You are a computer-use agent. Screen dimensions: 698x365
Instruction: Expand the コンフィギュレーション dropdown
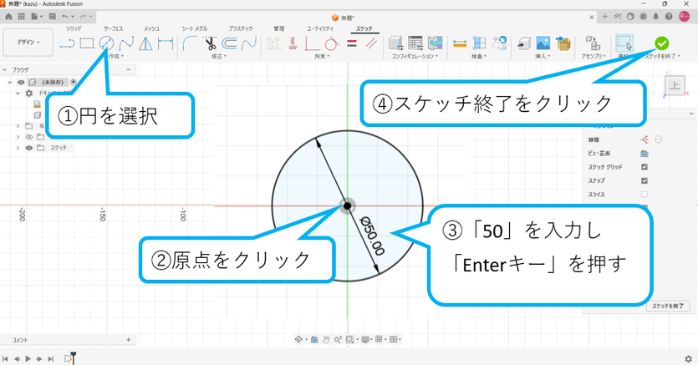click(415, 57)
